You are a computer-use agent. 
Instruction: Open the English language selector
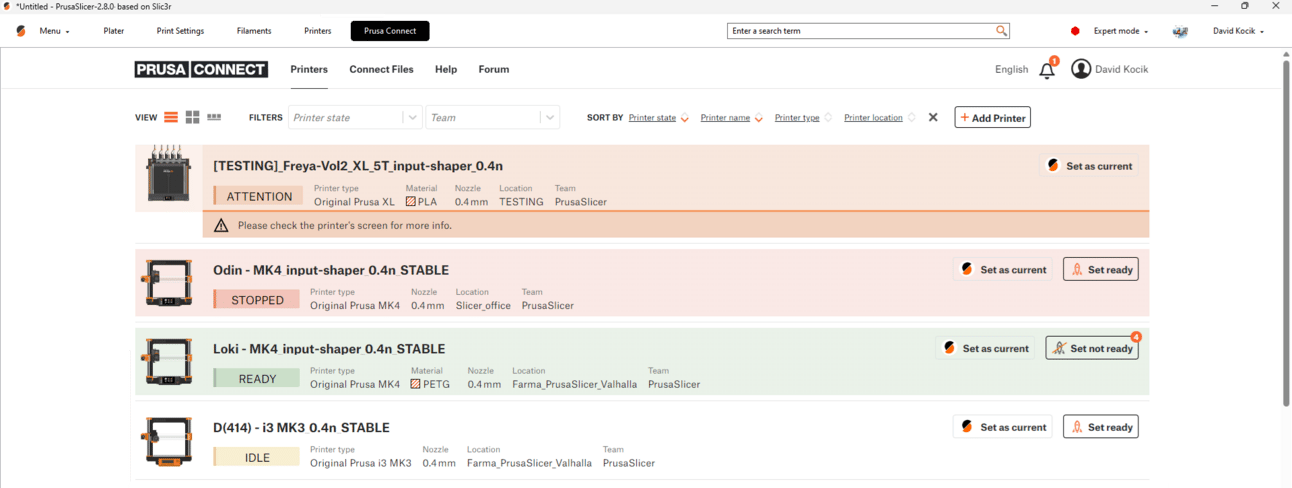coord(1011,69)
